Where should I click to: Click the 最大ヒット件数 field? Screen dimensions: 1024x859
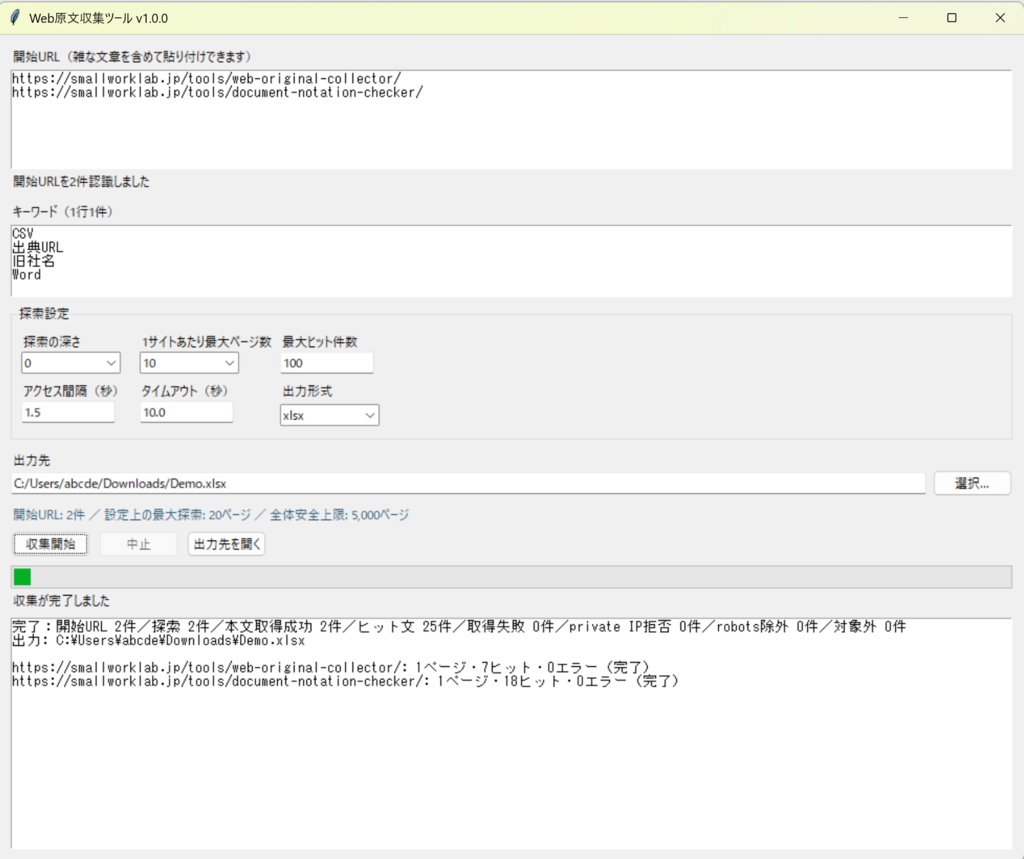pyautogui.click(x=327, y=363)
